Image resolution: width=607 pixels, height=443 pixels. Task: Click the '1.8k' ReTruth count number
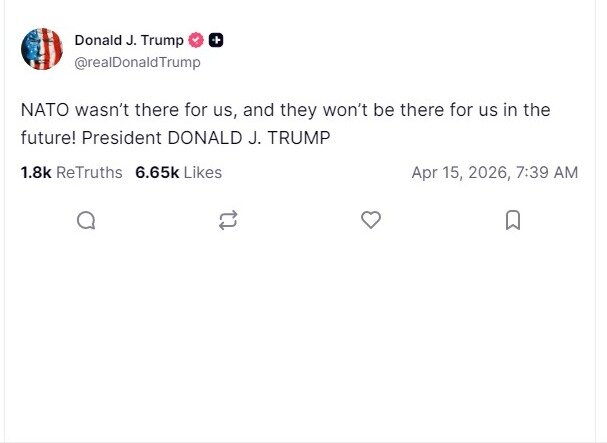coord(35,172)
